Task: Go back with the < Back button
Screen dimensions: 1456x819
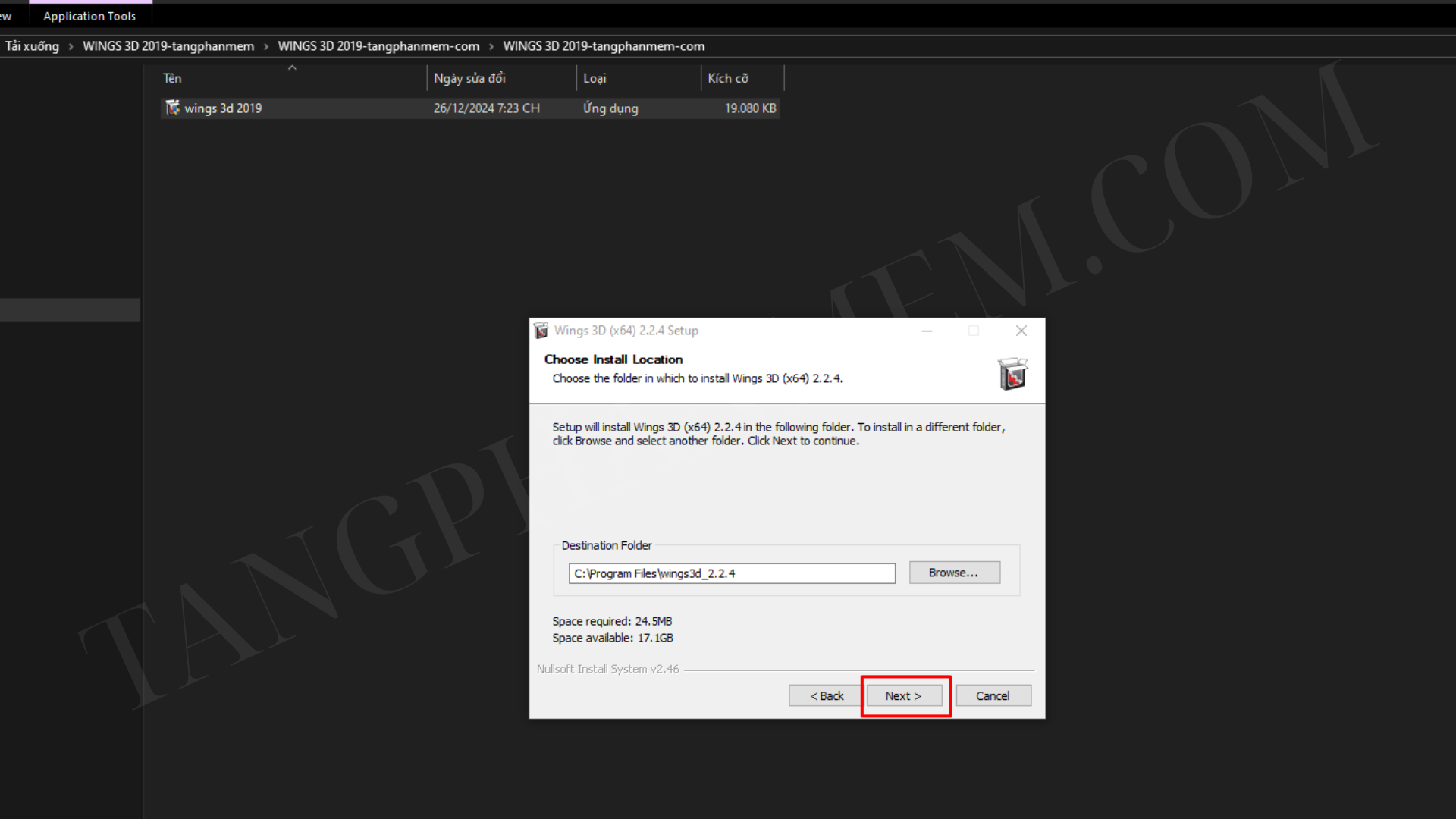Action: point(826,695)
